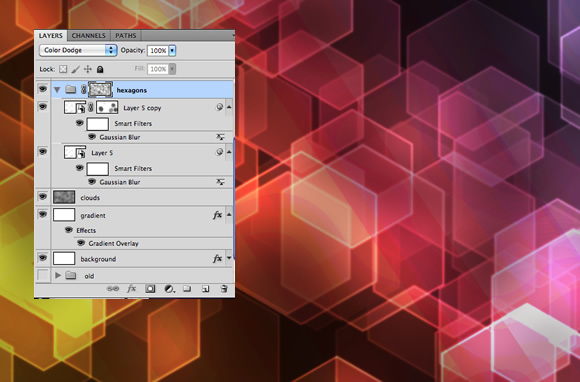Create new fill or adjustment layer
Viewport: 580px width, 382px height.
tap(169, 289)
